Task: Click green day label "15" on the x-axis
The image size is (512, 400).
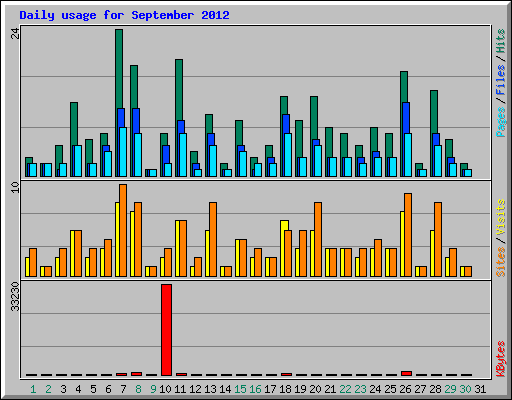Action: 240,389
